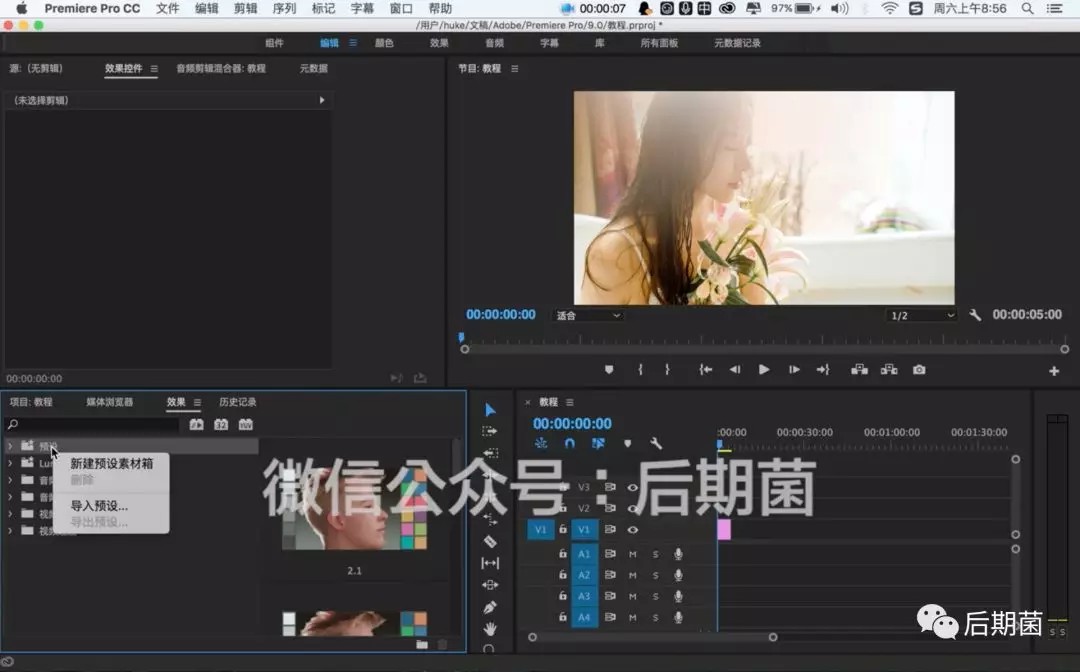
Task: Choose 导入预设... from context menu
Action: (x=99, y=505)
